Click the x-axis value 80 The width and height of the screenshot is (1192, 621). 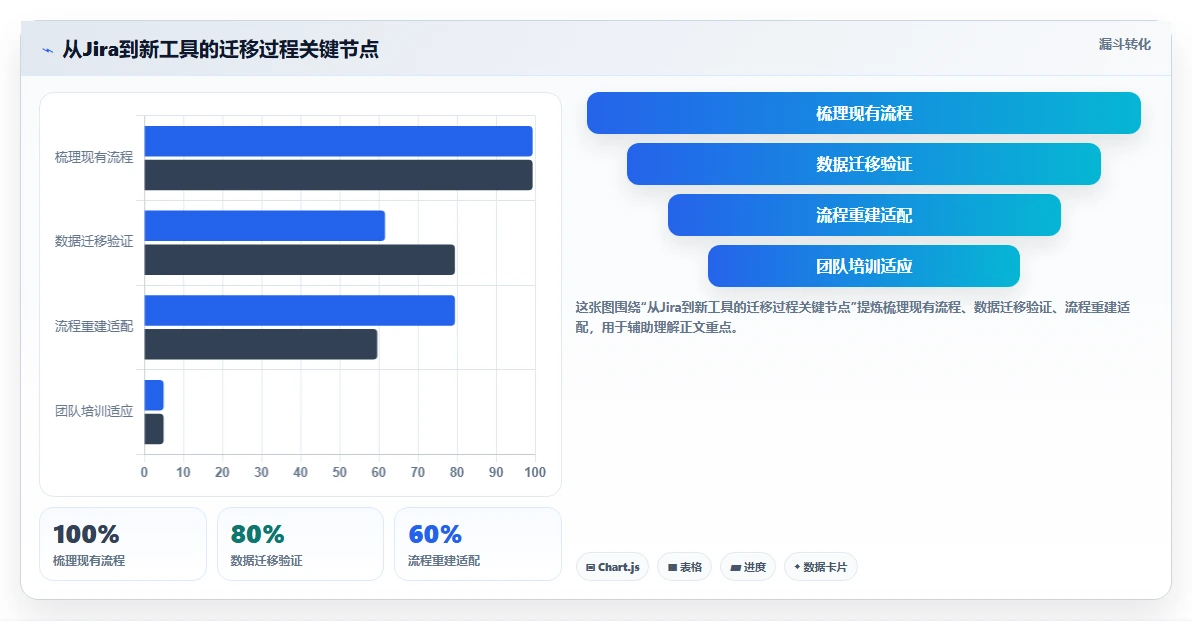click(456, 472)
